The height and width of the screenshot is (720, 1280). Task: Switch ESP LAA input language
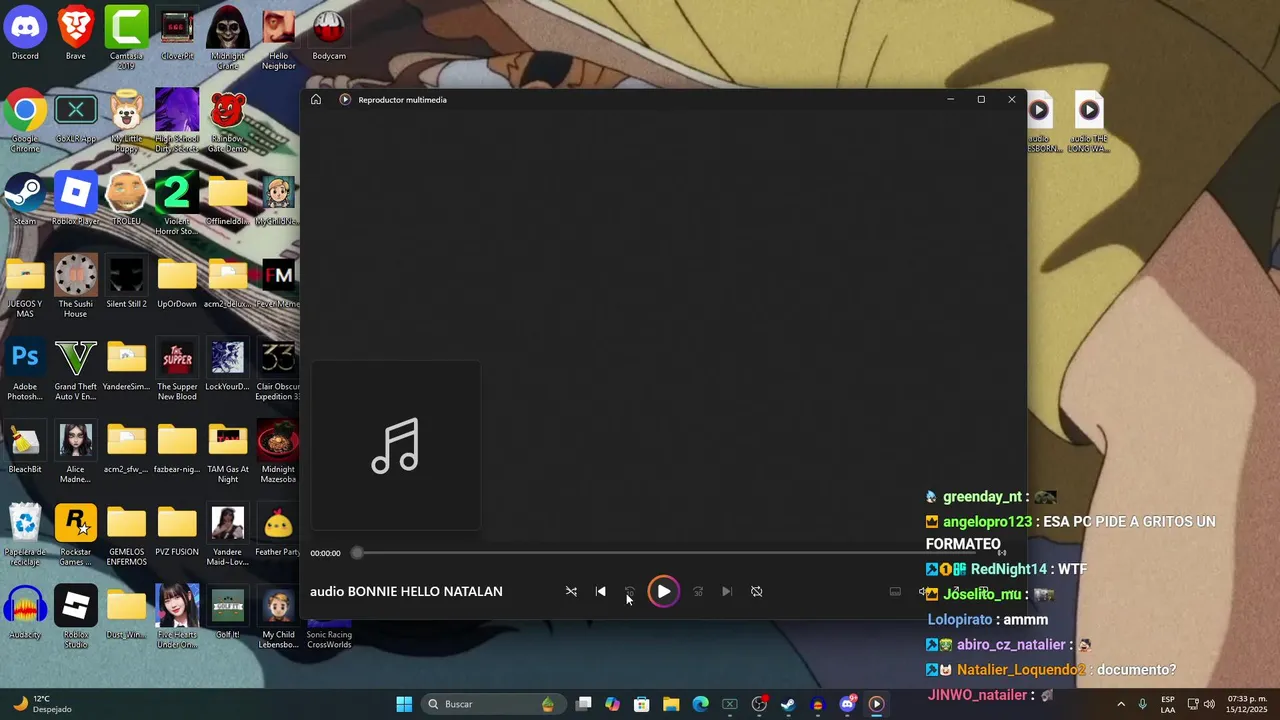coord(1168,704)
